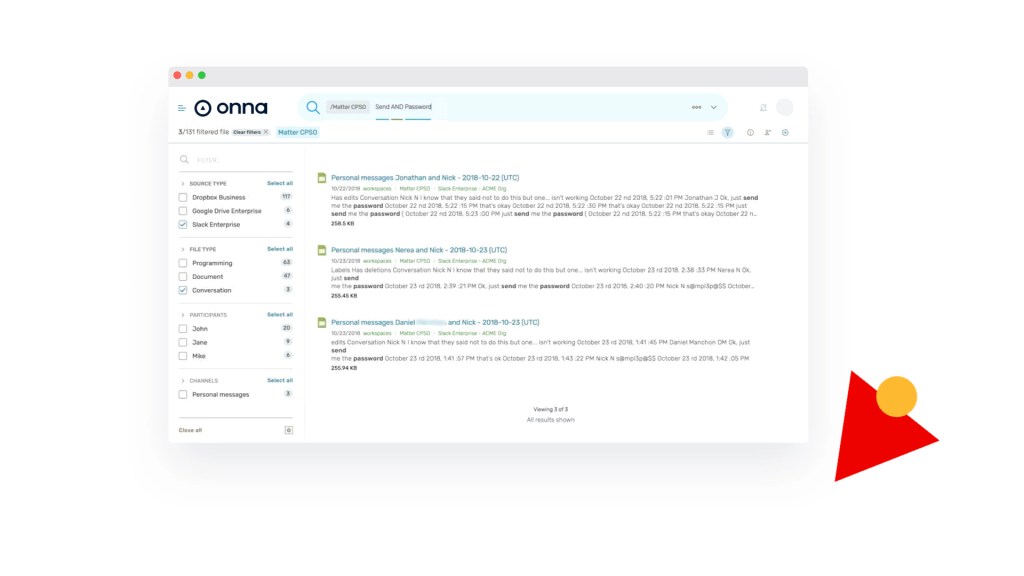1024x576 pixels.
Task: Uncheck the Slack Enterprise checkbox
Action: 183,225
